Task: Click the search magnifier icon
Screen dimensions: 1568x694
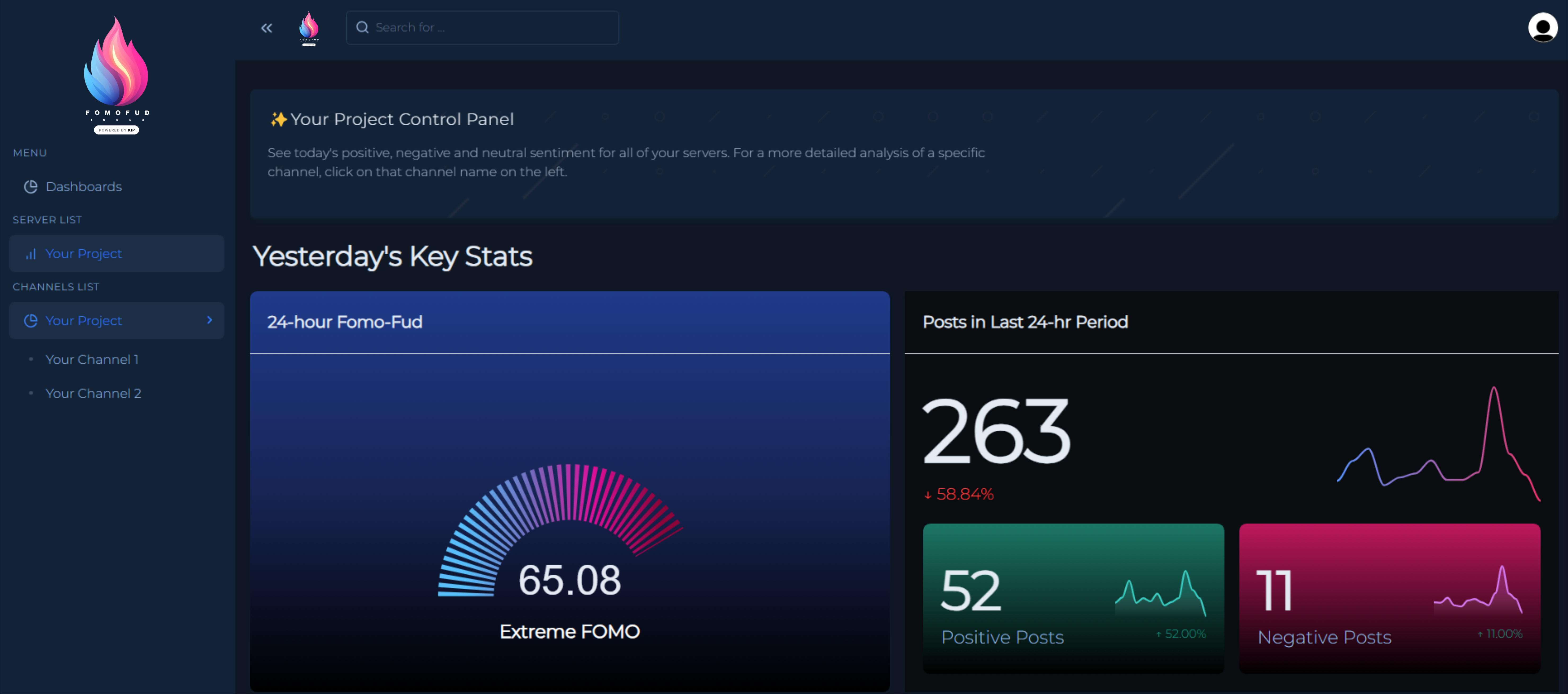Action: [x=362, y=27]
